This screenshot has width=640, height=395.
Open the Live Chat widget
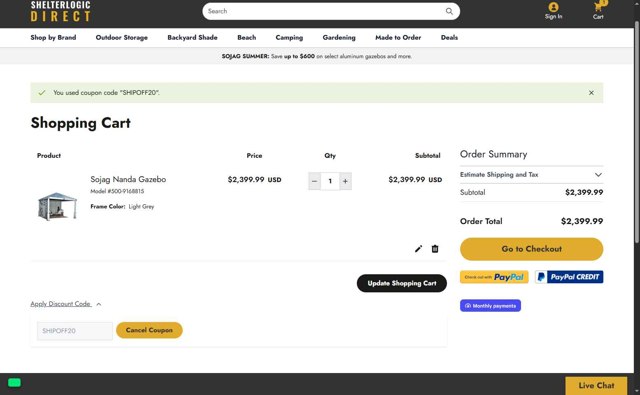point(596,386)
